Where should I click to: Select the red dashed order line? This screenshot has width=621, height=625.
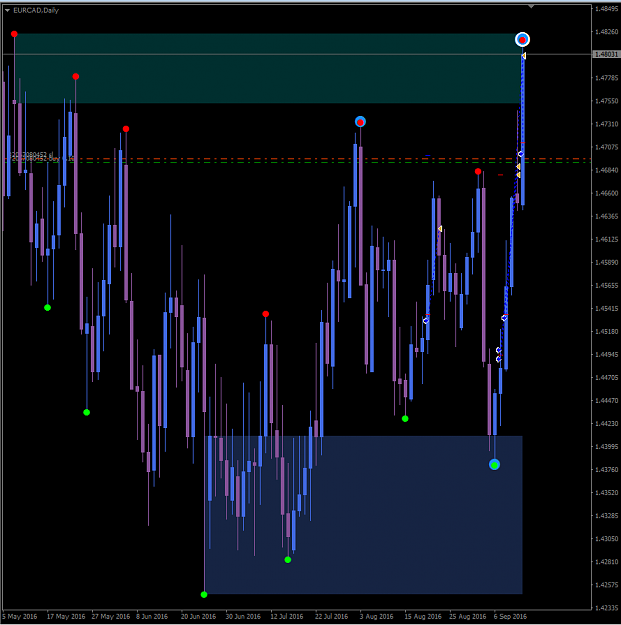click(297, 159)
